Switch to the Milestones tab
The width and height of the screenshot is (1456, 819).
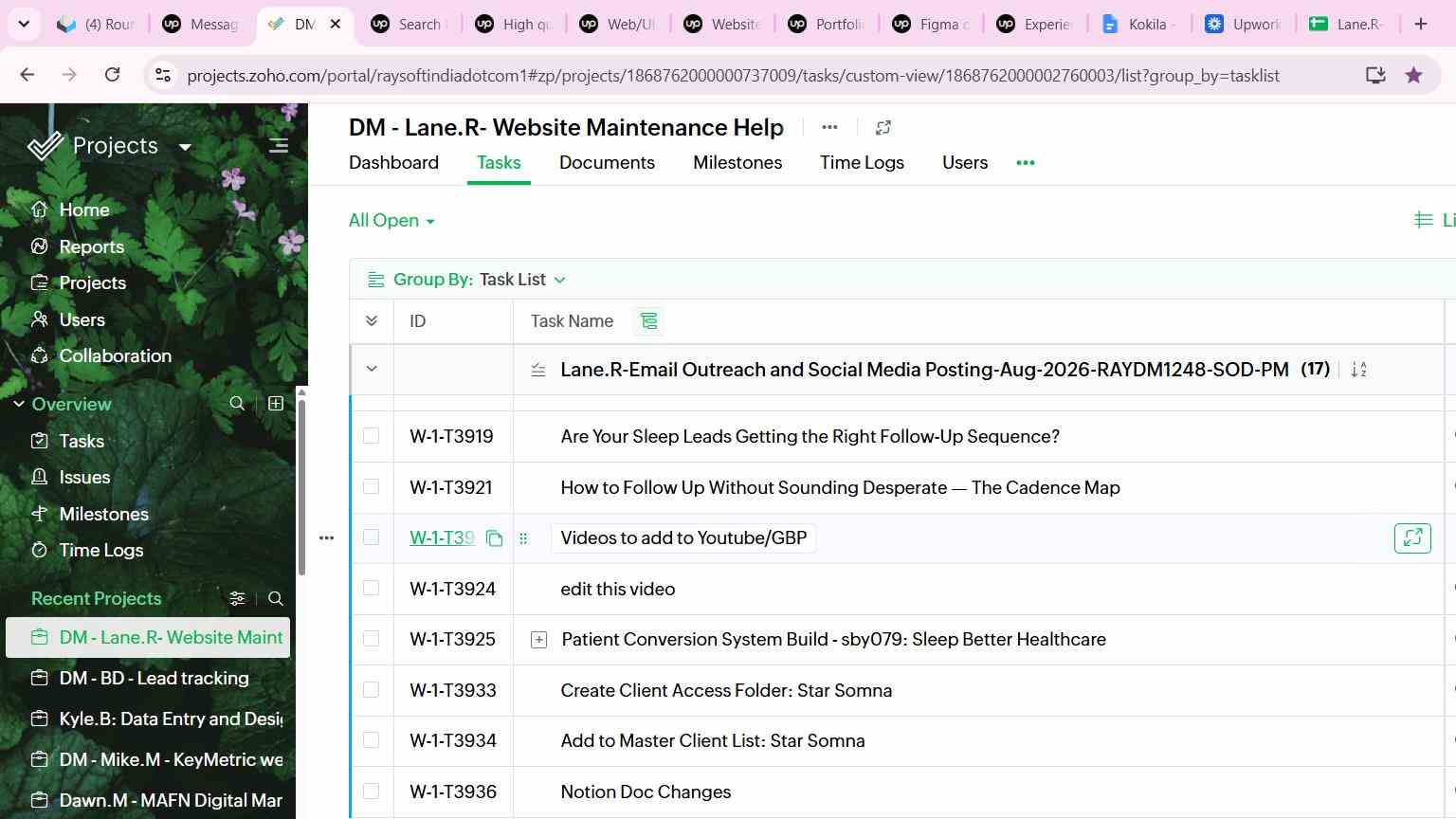(737, 163)
